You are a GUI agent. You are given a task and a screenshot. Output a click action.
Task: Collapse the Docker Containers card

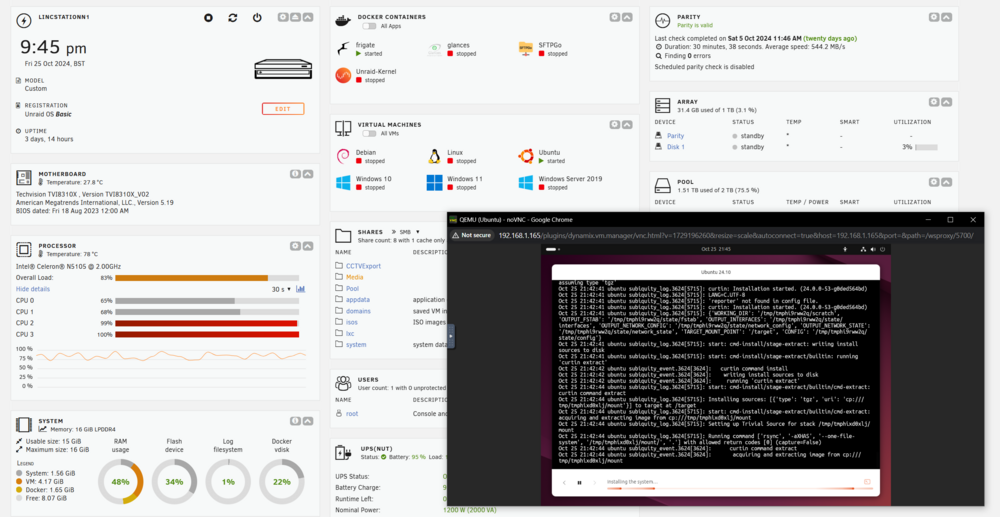coord(627,17)
